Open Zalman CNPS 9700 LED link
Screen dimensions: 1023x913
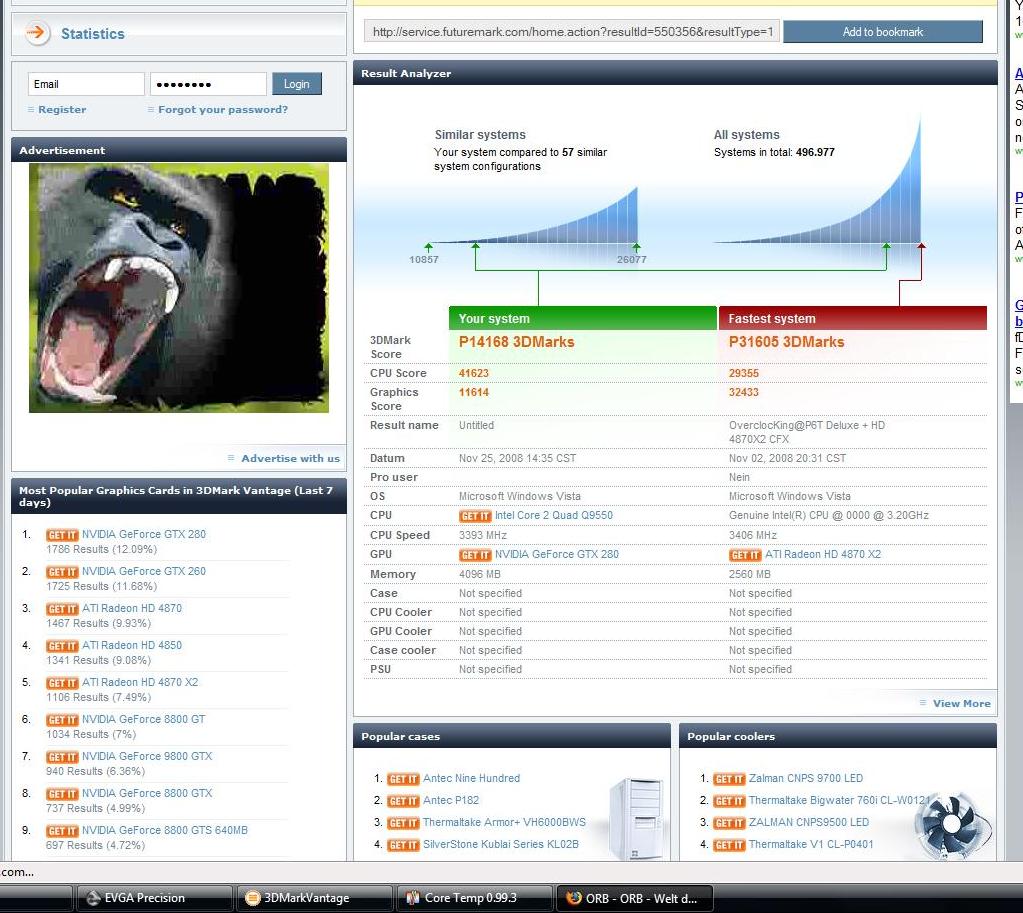click(806, 779)
